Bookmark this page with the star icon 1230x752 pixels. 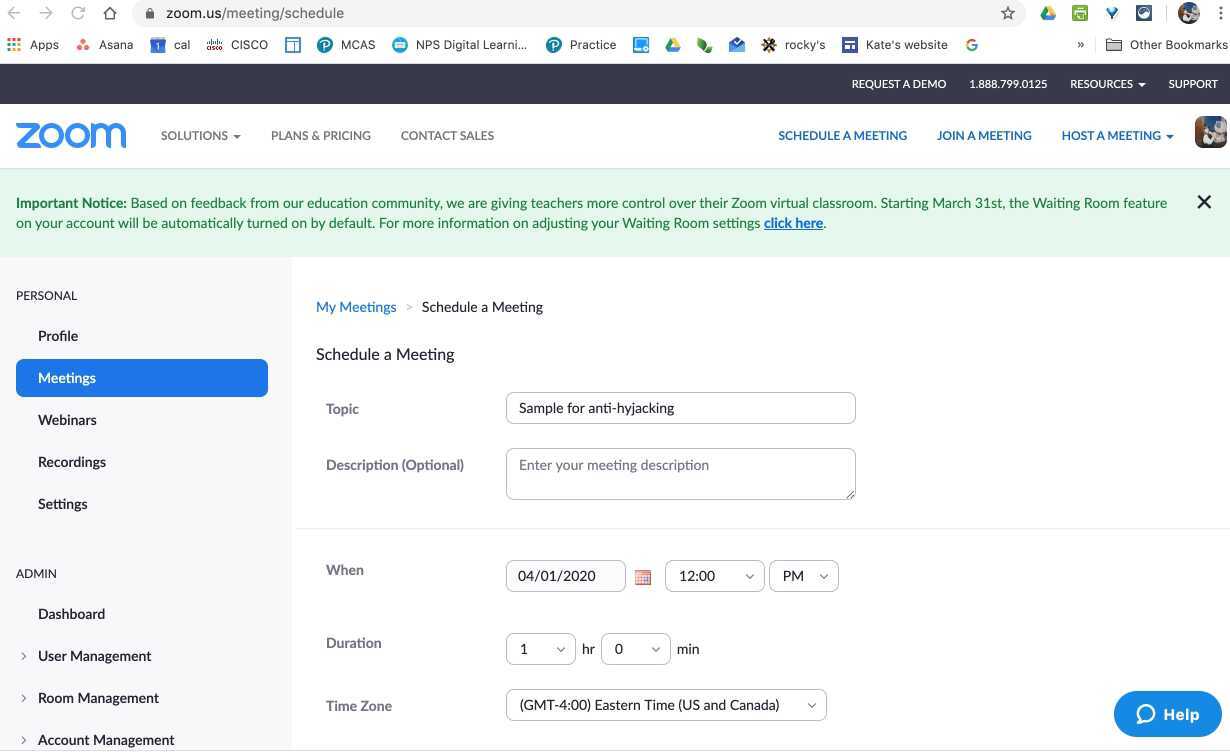tap(1008, 13)
